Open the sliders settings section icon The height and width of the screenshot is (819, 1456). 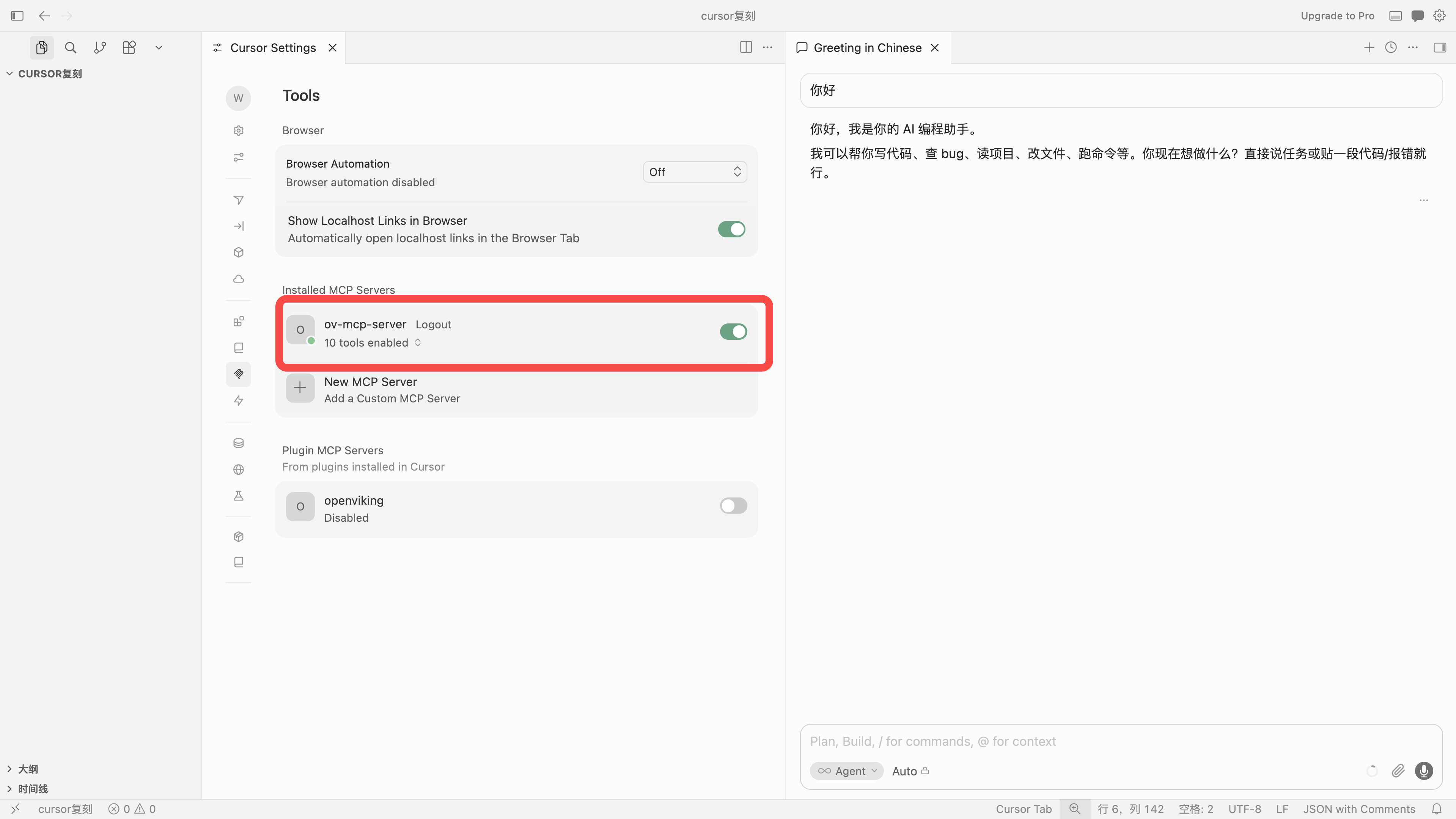coord(239,157)
